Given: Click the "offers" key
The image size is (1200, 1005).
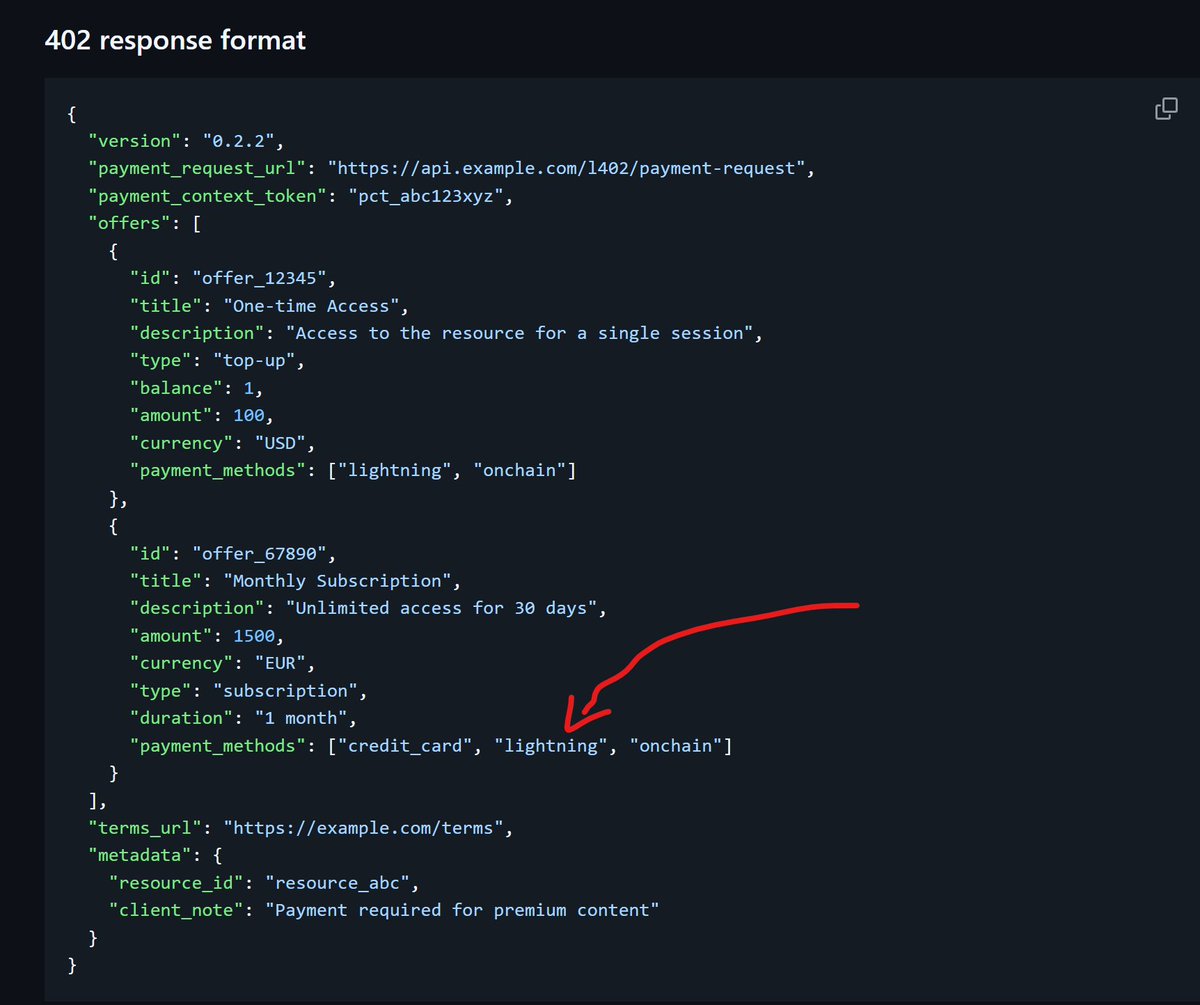Looking at the screenshot, I should coord(129,223).
